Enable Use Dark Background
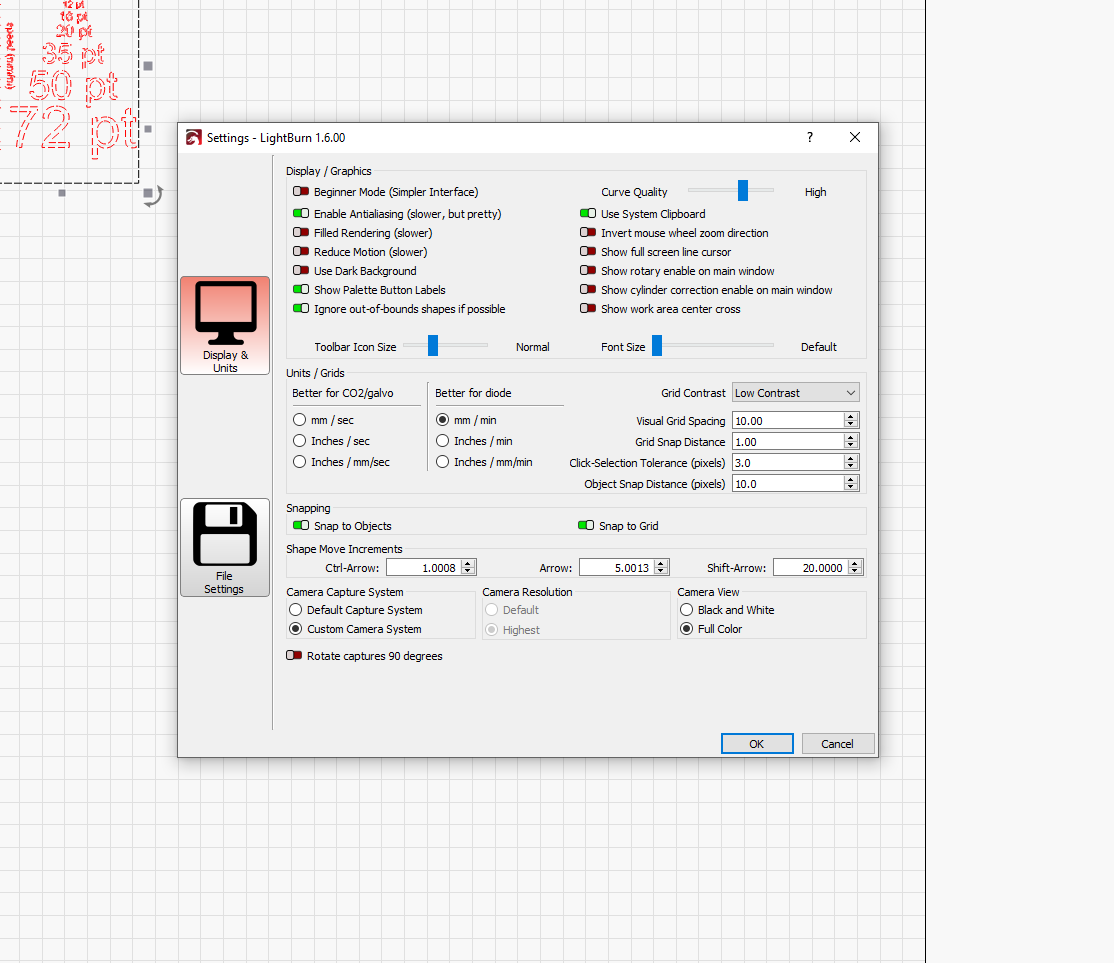1114x963 pixels. (301, 271)
